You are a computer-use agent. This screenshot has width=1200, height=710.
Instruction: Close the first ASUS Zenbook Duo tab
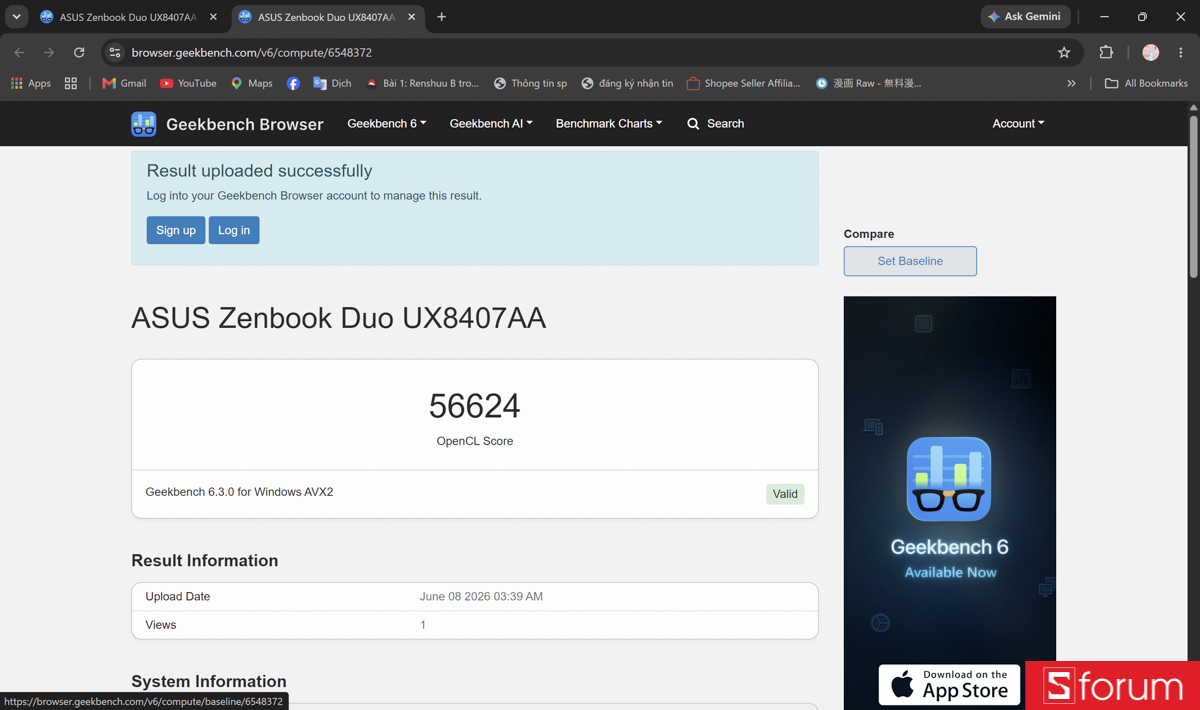pos(213,17)
